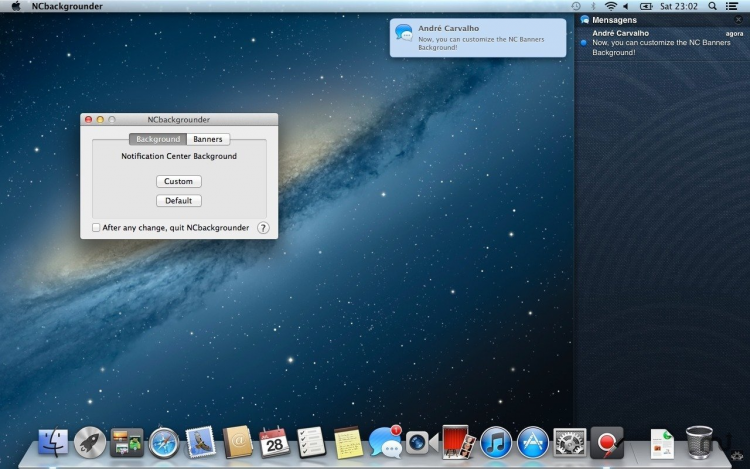Toggle the Notification Center menu bar icon
This screenshot has height=469, width=750.
(731, 6)
